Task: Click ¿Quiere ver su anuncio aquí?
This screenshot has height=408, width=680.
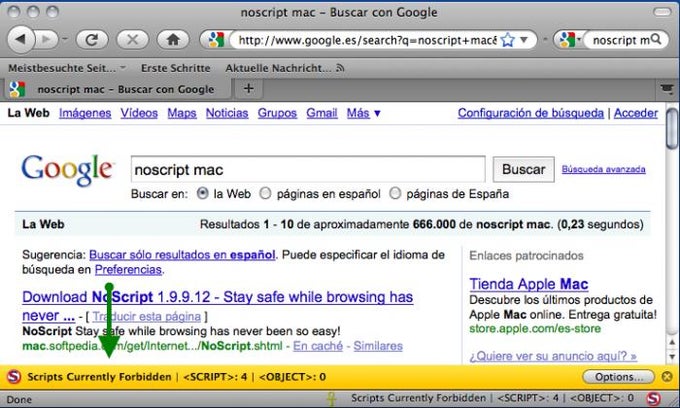Action: [x=553, y=356]
